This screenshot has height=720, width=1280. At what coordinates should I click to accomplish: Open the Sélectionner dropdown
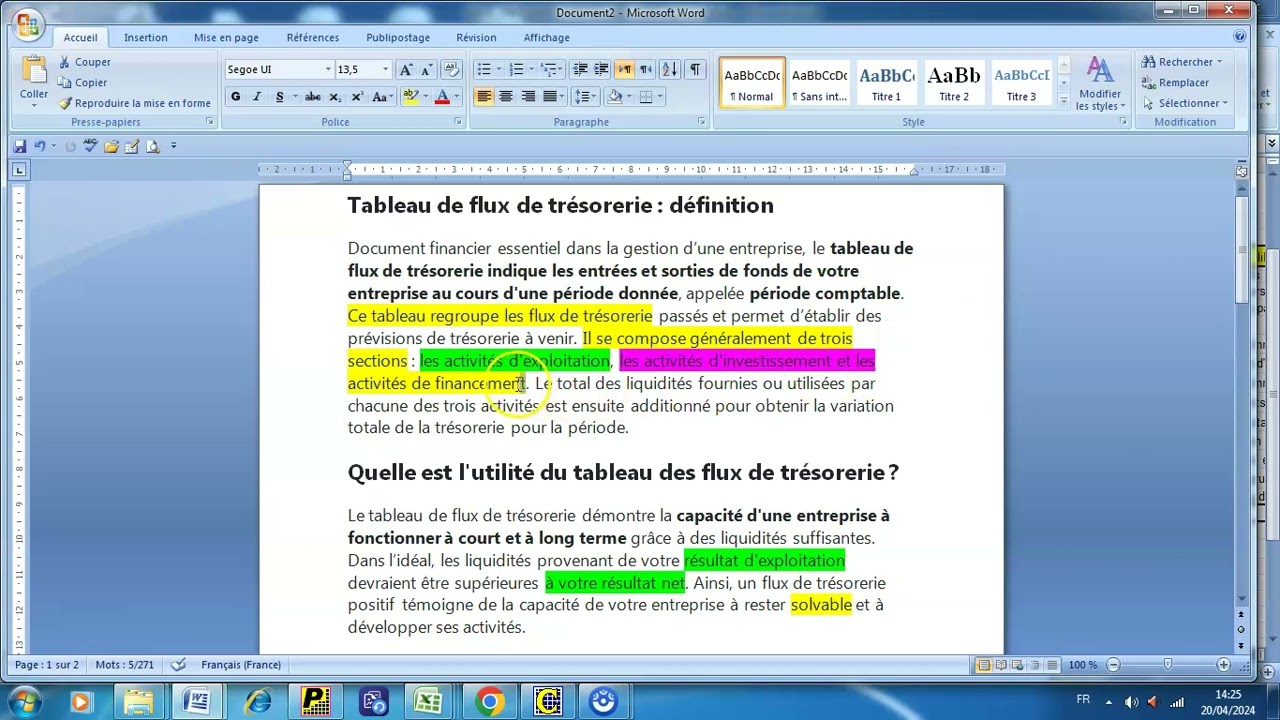point(1186,103)
